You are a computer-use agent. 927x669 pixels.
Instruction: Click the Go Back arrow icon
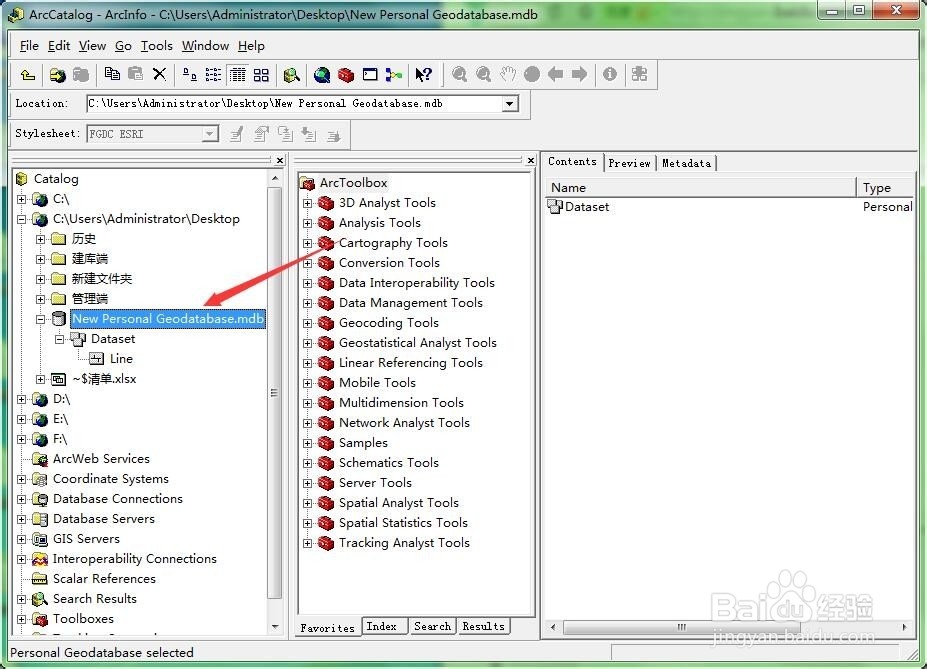(x=555, y=74)
